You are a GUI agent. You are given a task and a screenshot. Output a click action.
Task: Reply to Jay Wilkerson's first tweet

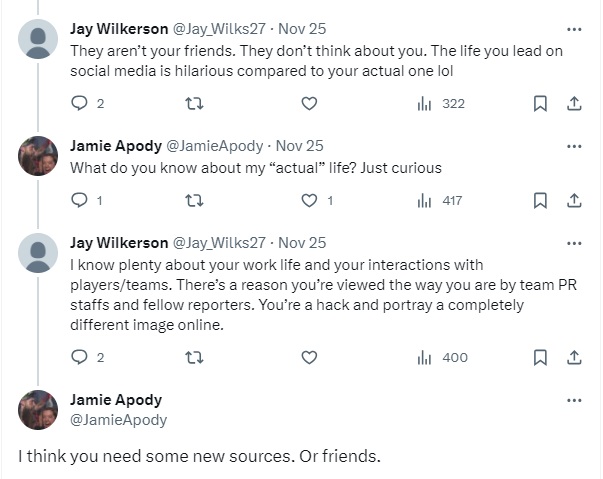80,103
